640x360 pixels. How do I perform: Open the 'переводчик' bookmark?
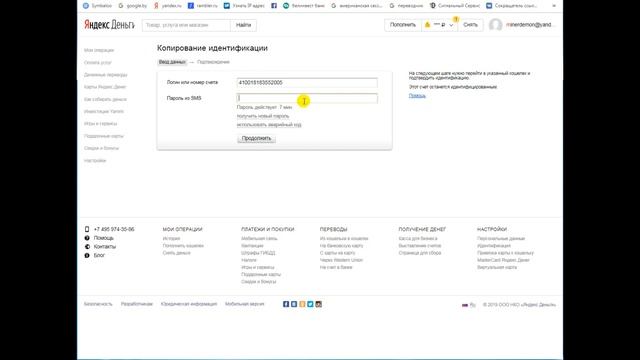406,6
